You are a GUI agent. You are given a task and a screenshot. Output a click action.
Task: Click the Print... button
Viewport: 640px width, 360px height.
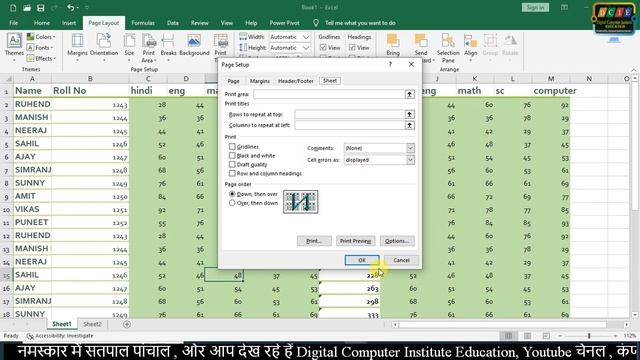[x=314, y=241]
